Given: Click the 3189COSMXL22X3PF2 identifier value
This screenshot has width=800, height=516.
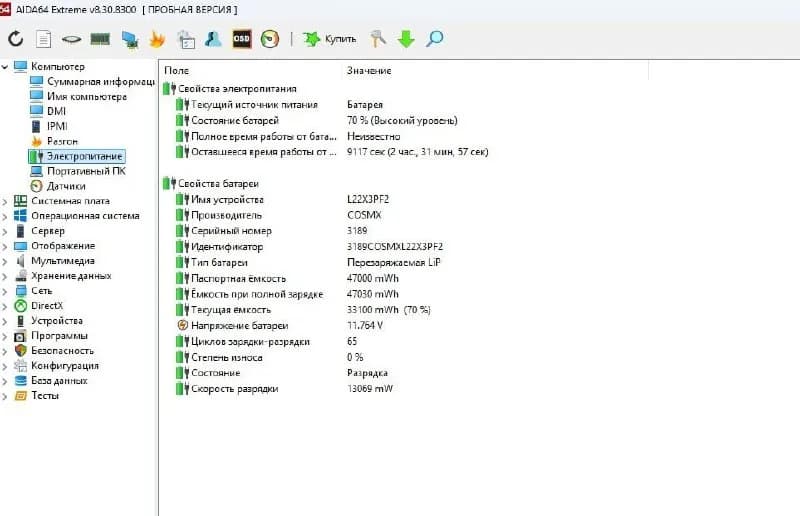Looking at the screenshot, I should [x=395, y=247].
